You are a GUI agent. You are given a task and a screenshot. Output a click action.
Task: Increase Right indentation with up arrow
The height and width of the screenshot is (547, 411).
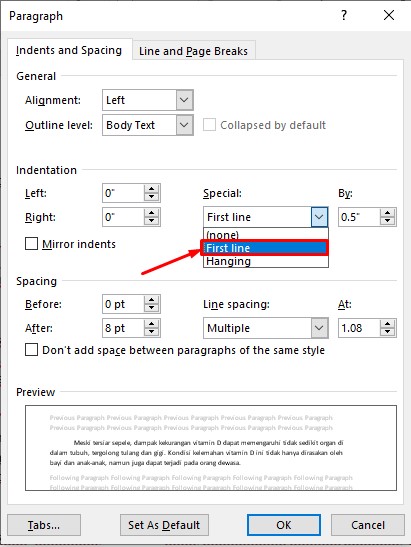tap(152, 213)
